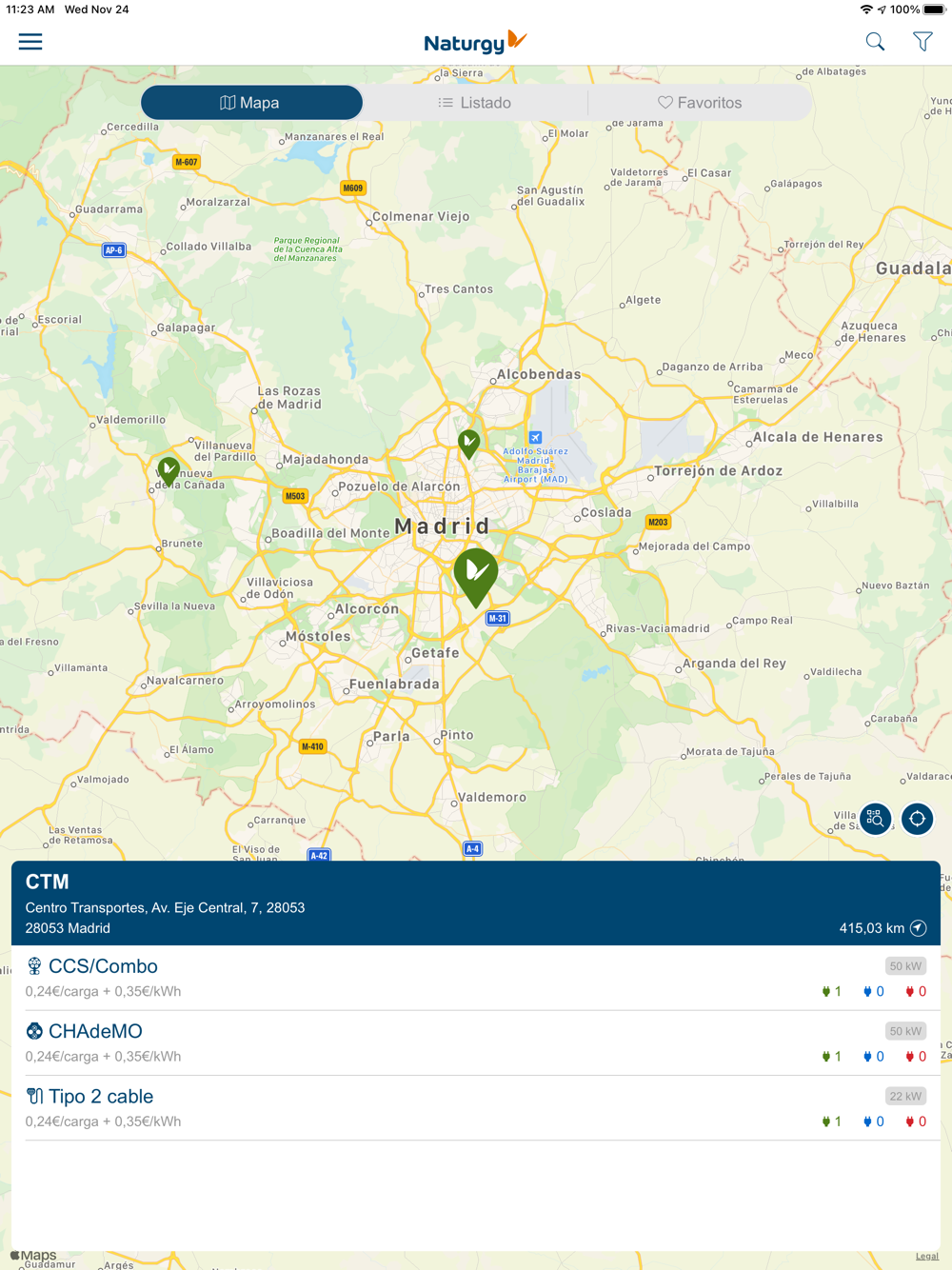The image size is (952, 1270).
Task: Tap the map area search button
Action: click(875, 819)
